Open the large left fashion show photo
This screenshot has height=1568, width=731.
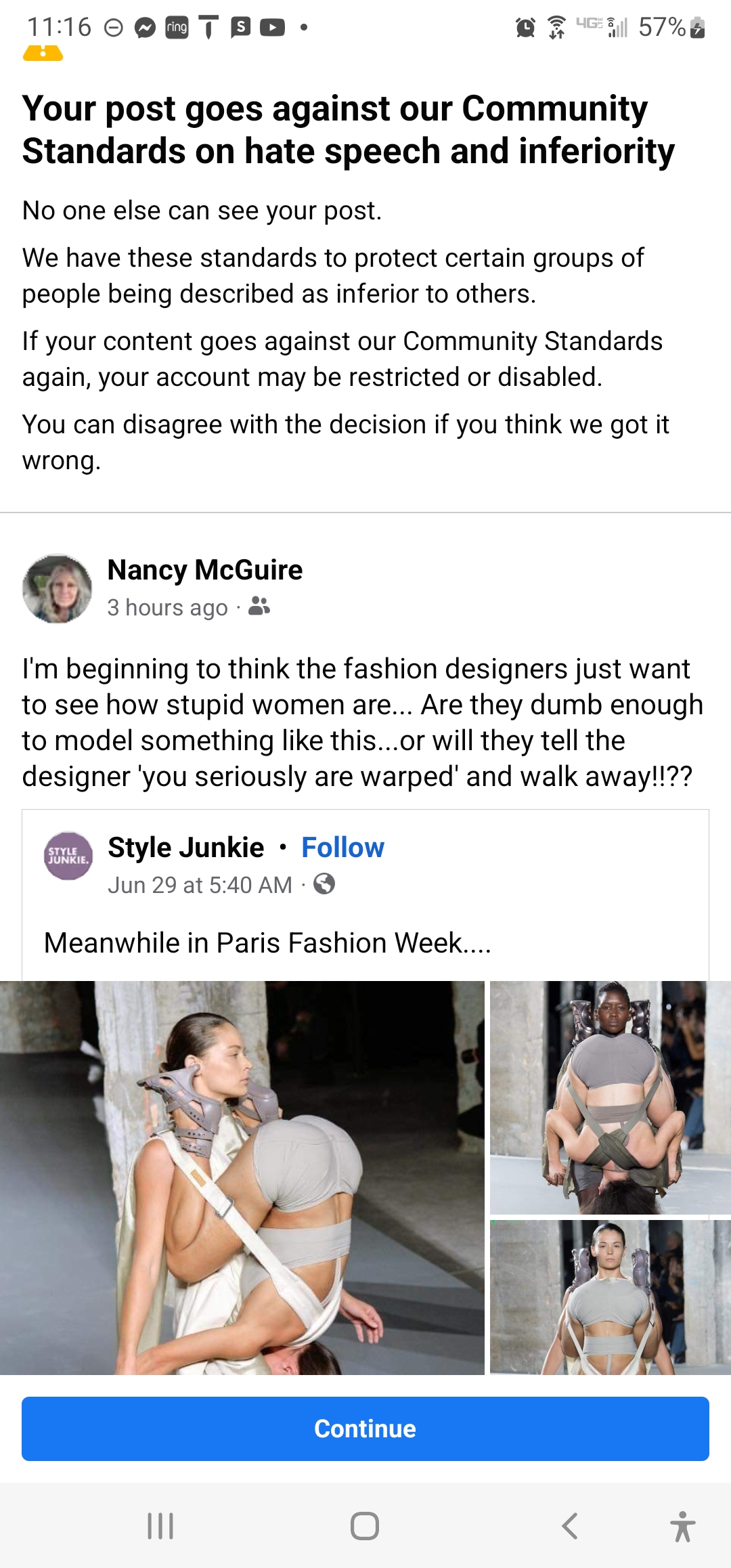pos(242,1177)
